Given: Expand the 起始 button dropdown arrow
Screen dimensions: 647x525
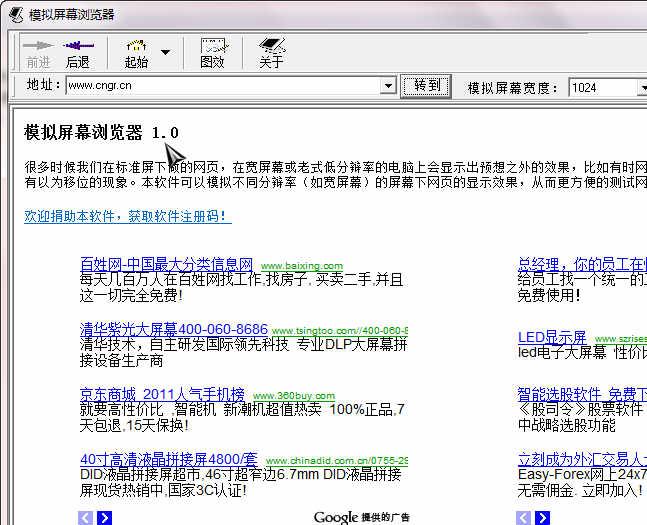Looking at the screenshot, I should (x=165, y=52).
